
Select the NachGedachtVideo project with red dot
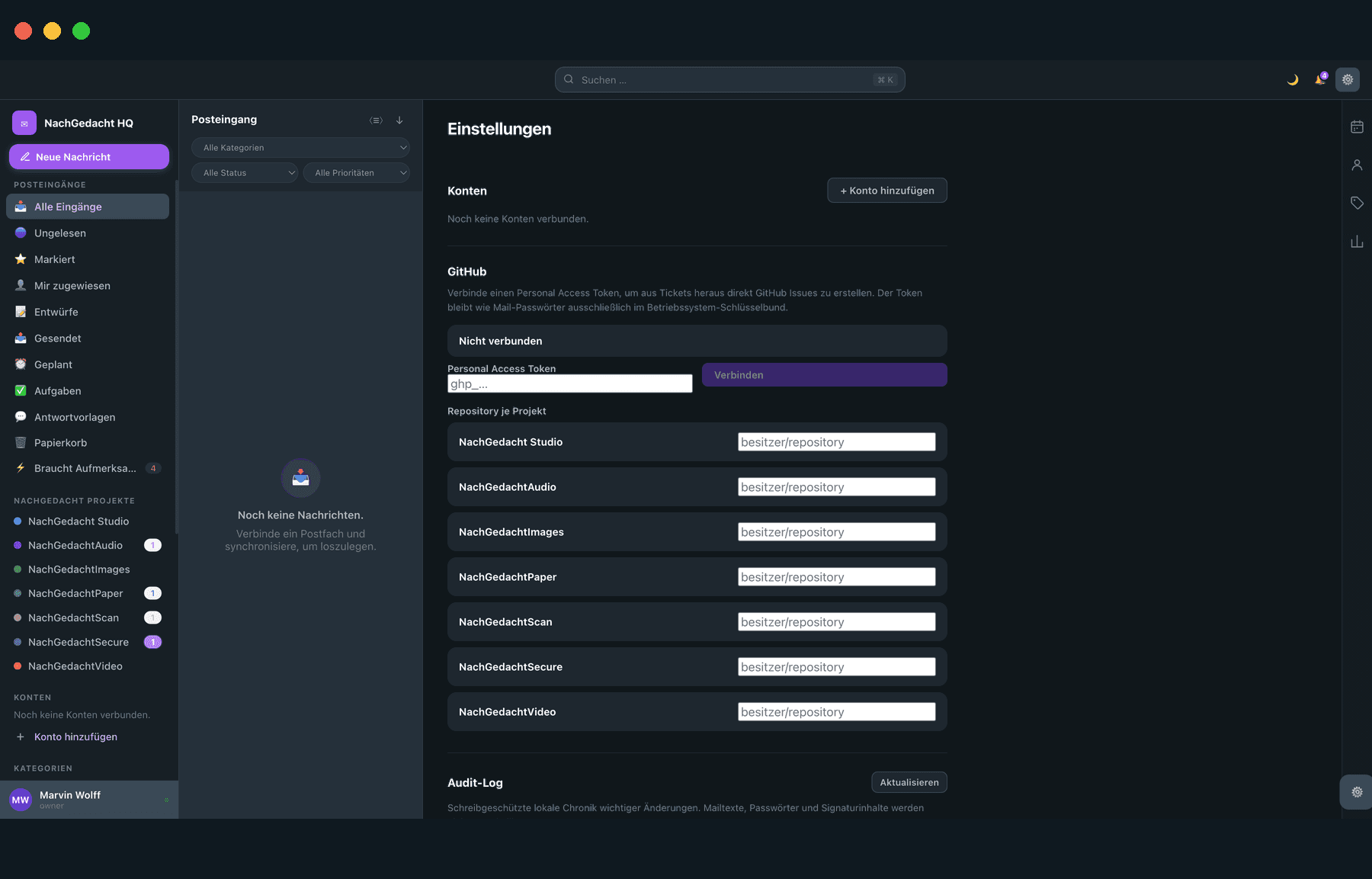(88, 666)
